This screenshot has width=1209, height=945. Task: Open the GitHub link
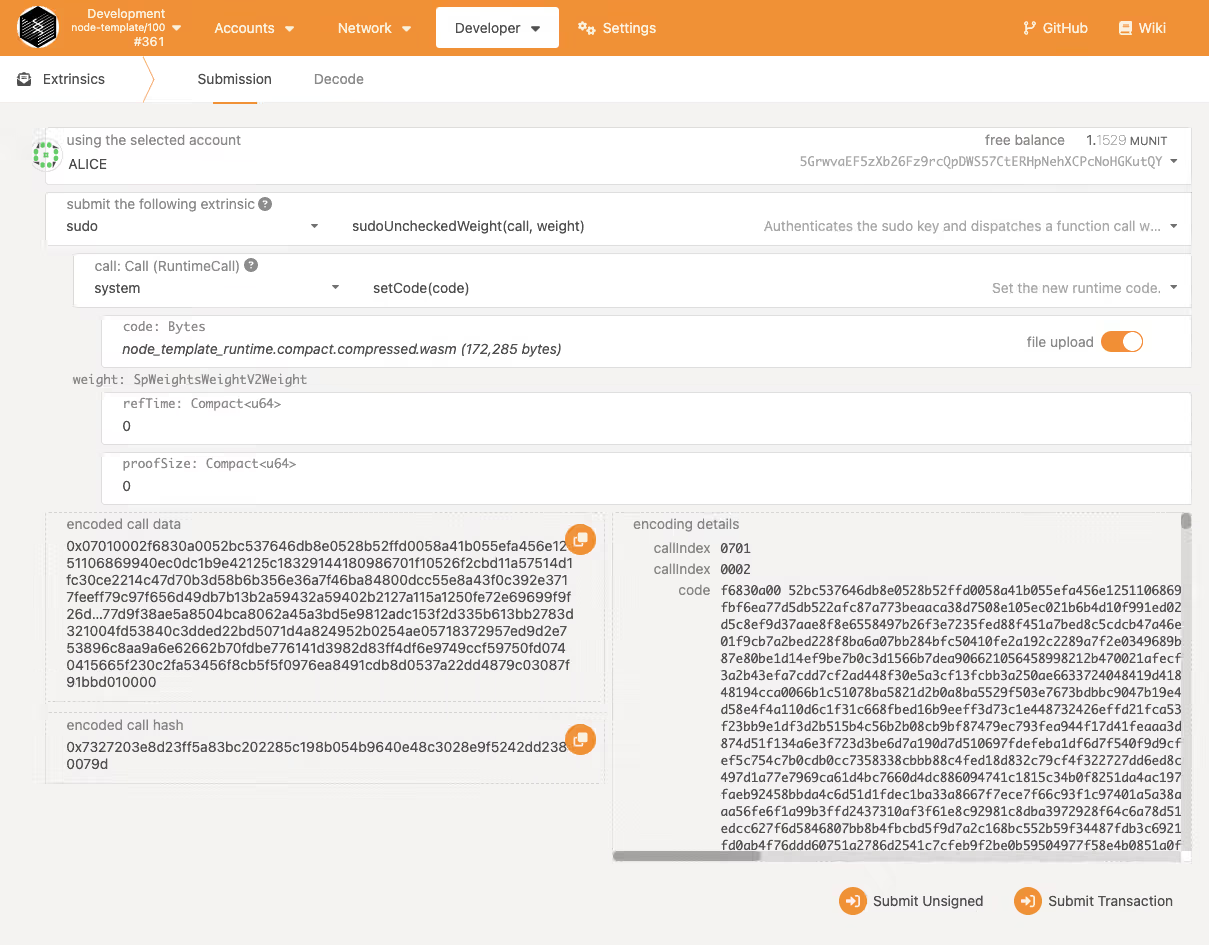[x=1055, y=28]
